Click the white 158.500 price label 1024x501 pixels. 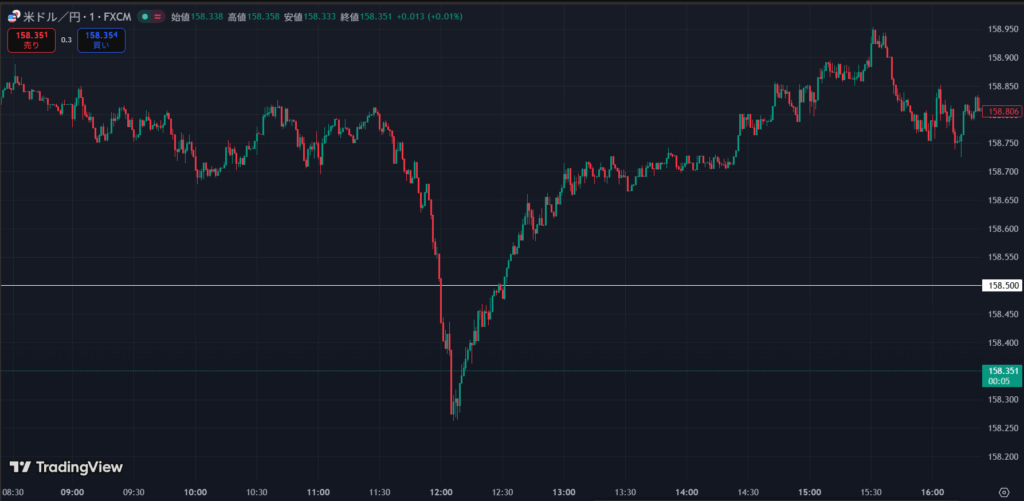pyautogui.click(x=1002, y=286)
